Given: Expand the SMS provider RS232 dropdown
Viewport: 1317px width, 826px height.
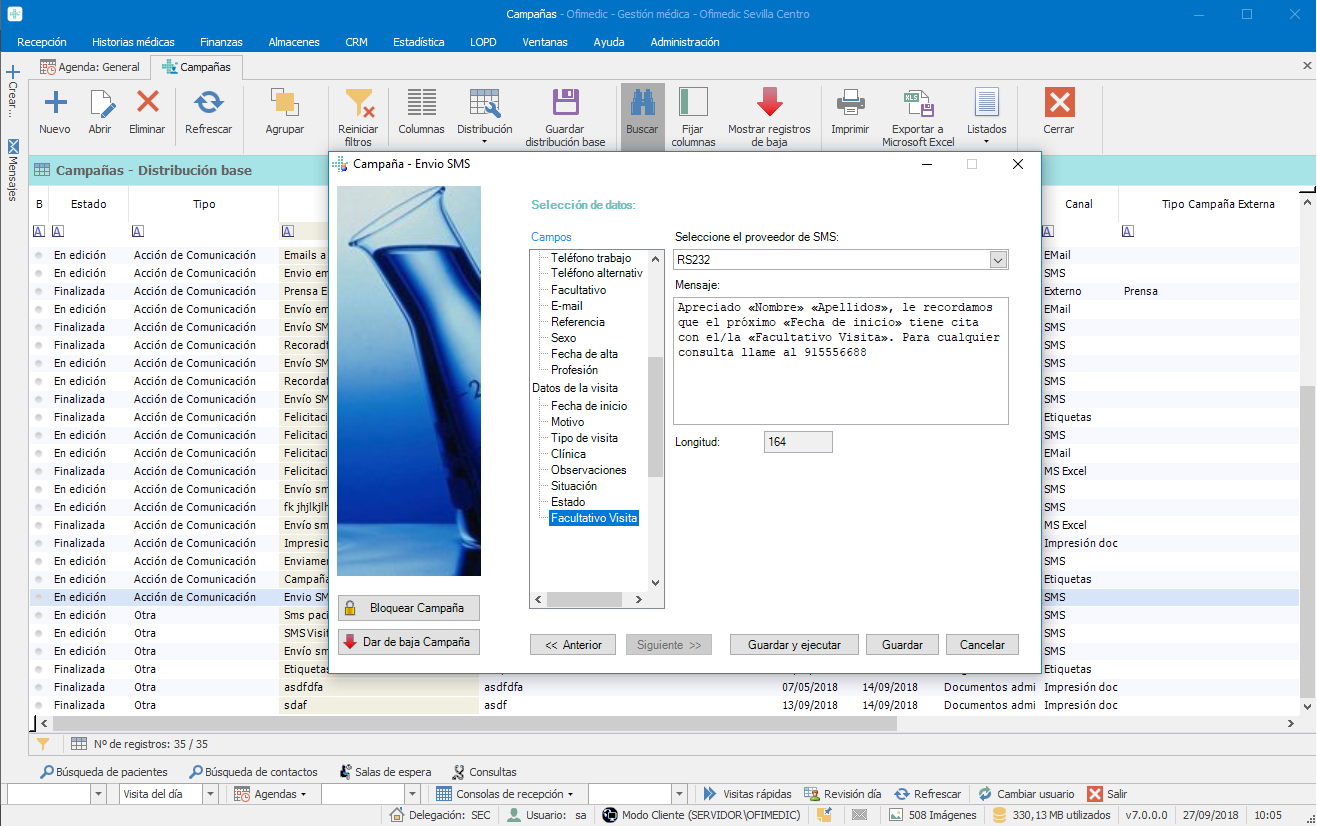Looking at the screenshot, I should pyautogui.click(x=997, y=260).
